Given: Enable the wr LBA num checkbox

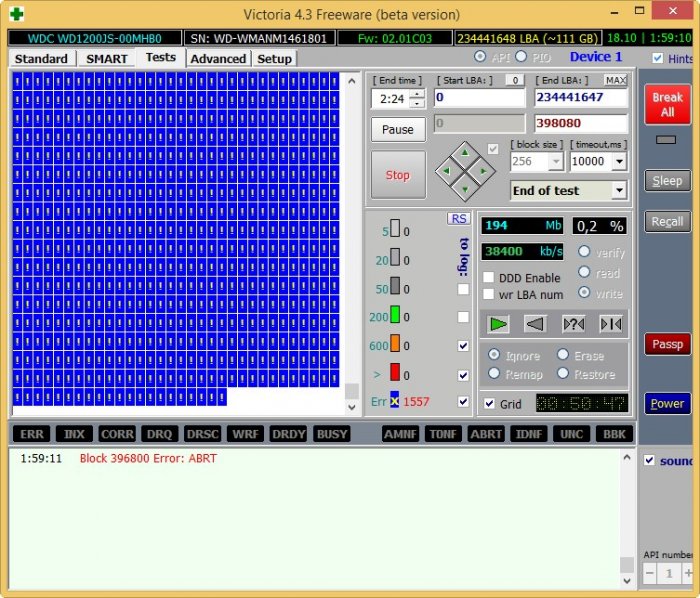Looking at the screenshot, I should click(x=488, y=295).
